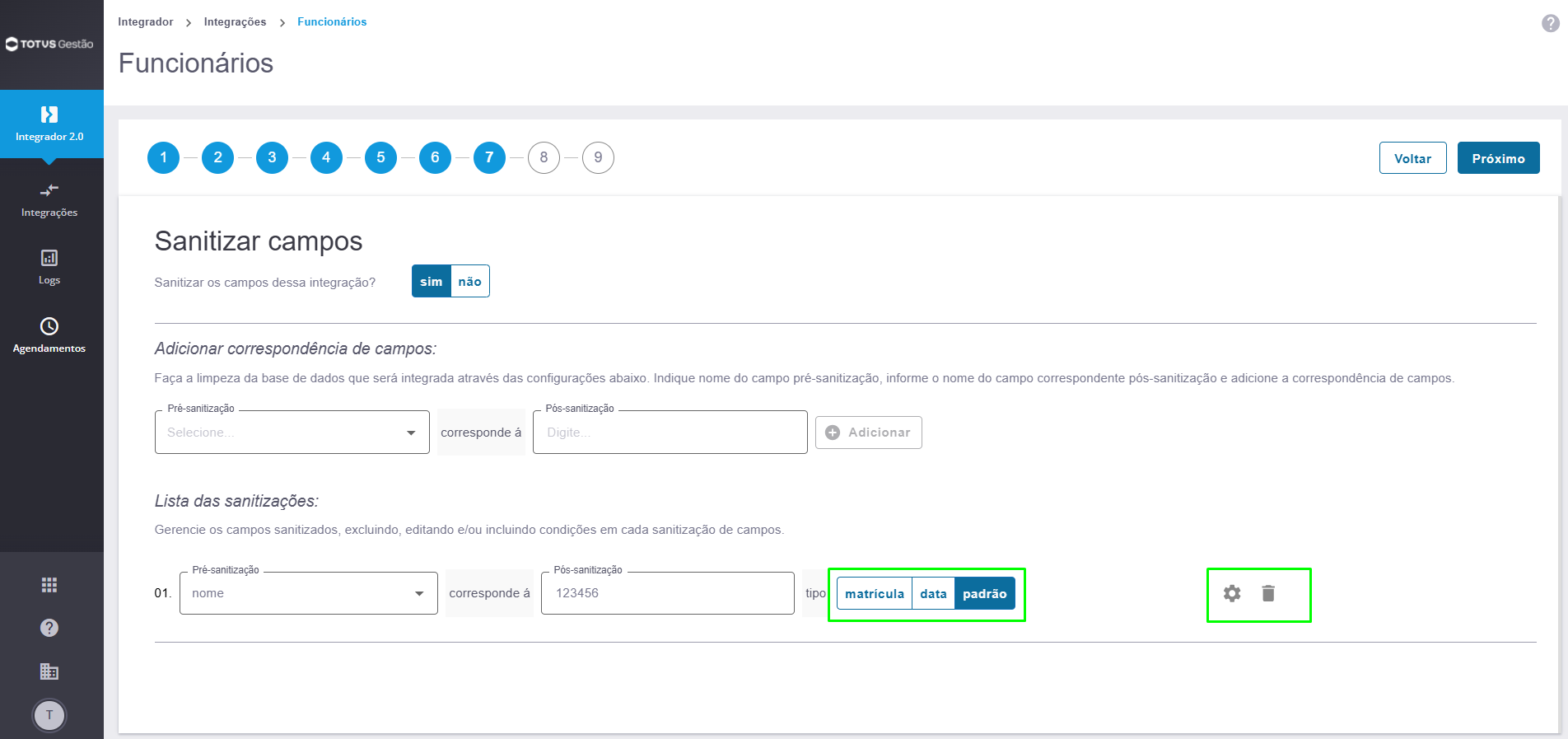Open Agendamentos in the sidebar
The height and width of the screenshot is (739, 1568).
pyautogui.click(x=49, y=336)
